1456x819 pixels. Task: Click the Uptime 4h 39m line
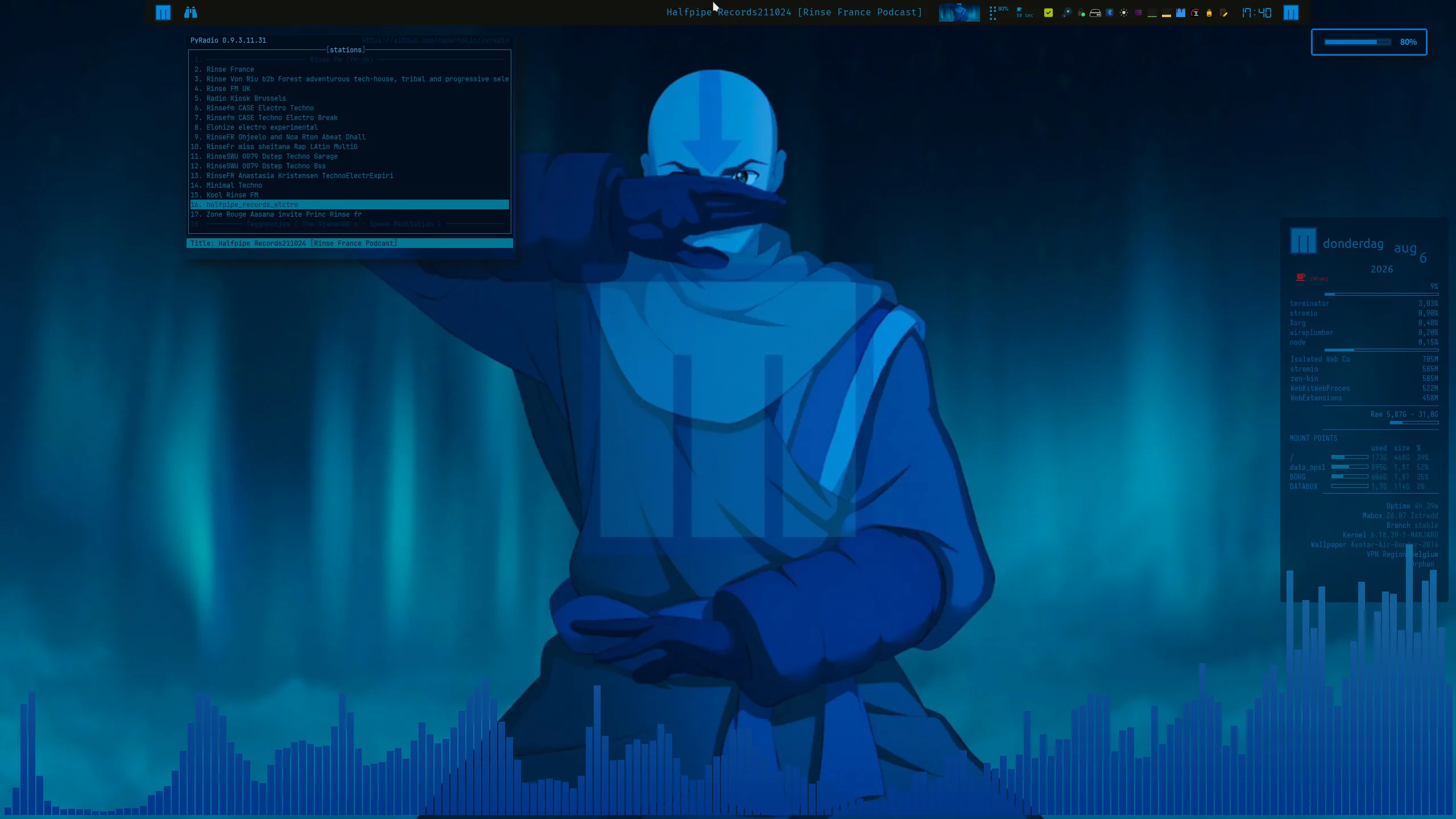(1412, 506)
